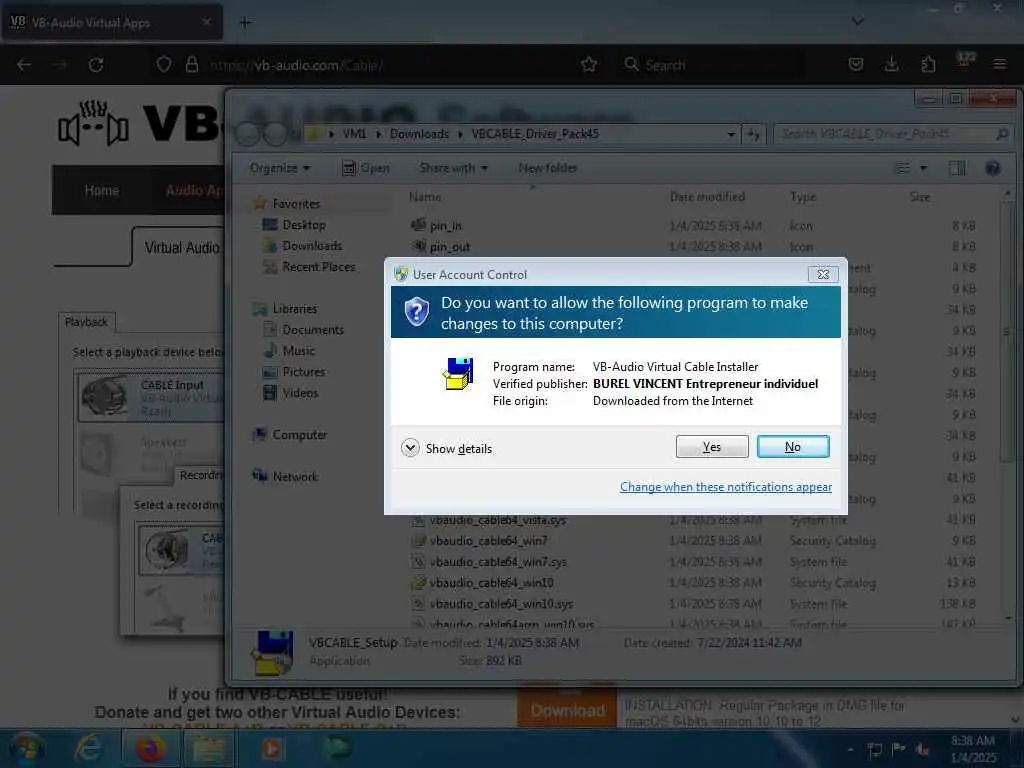Image resolution: width=1024 pixels, height=768 pixels.
Task: Bookmark page with star icon in Firefox
Action: (589, 65)
